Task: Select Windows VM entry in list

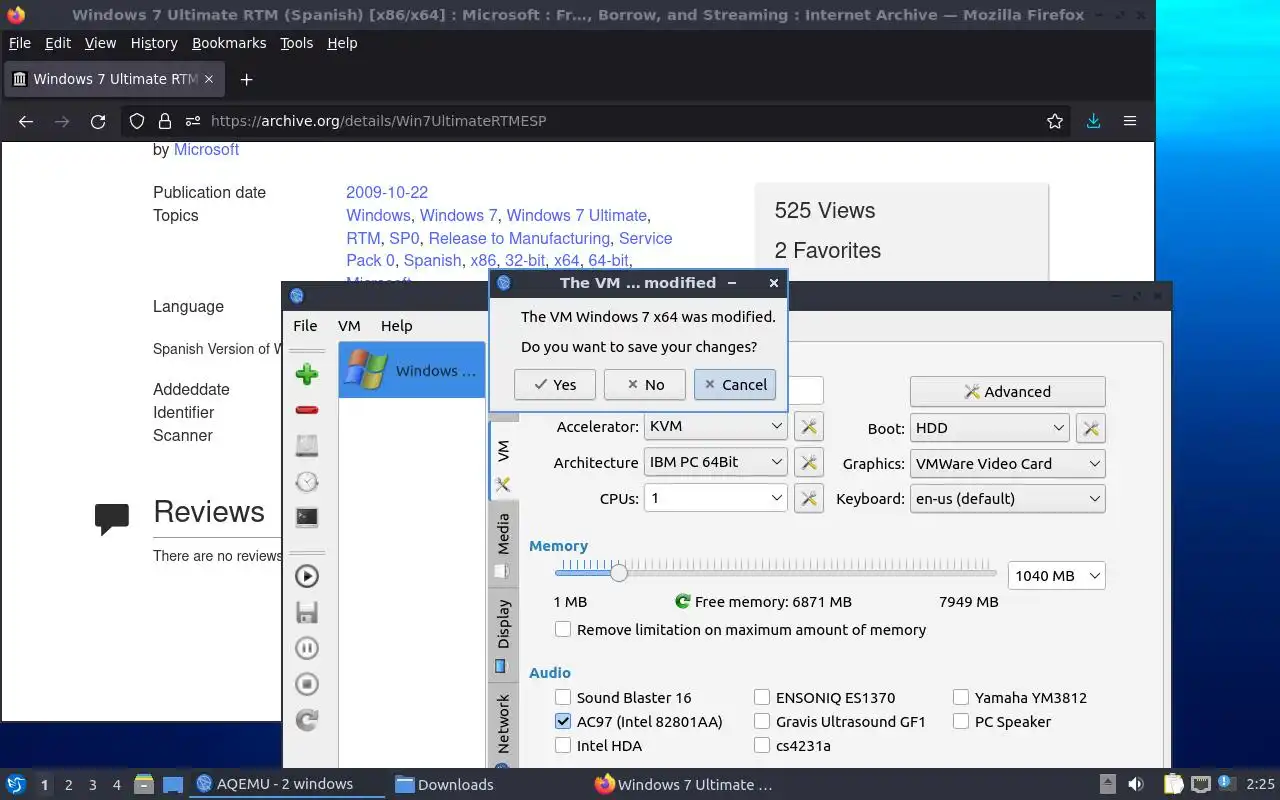Action: coord(412,370)
